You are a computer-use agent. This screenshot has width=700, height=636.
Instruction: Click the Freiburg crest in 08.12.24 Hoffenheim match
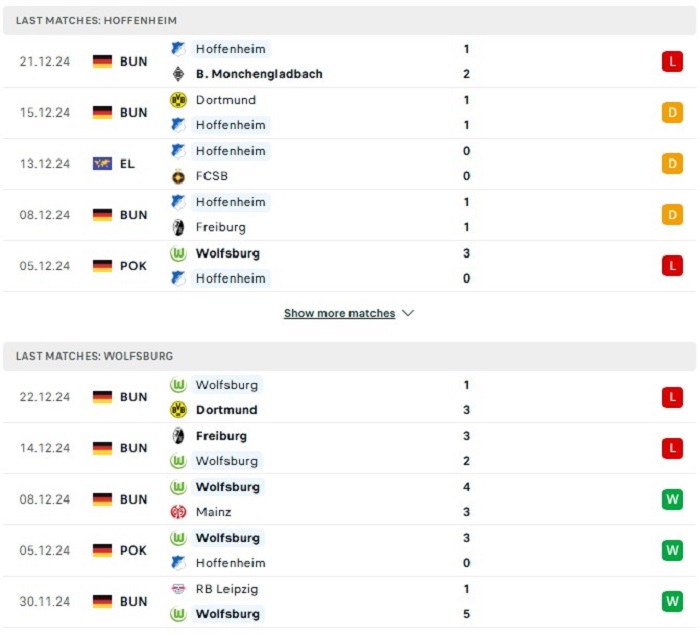coord(178,227)
